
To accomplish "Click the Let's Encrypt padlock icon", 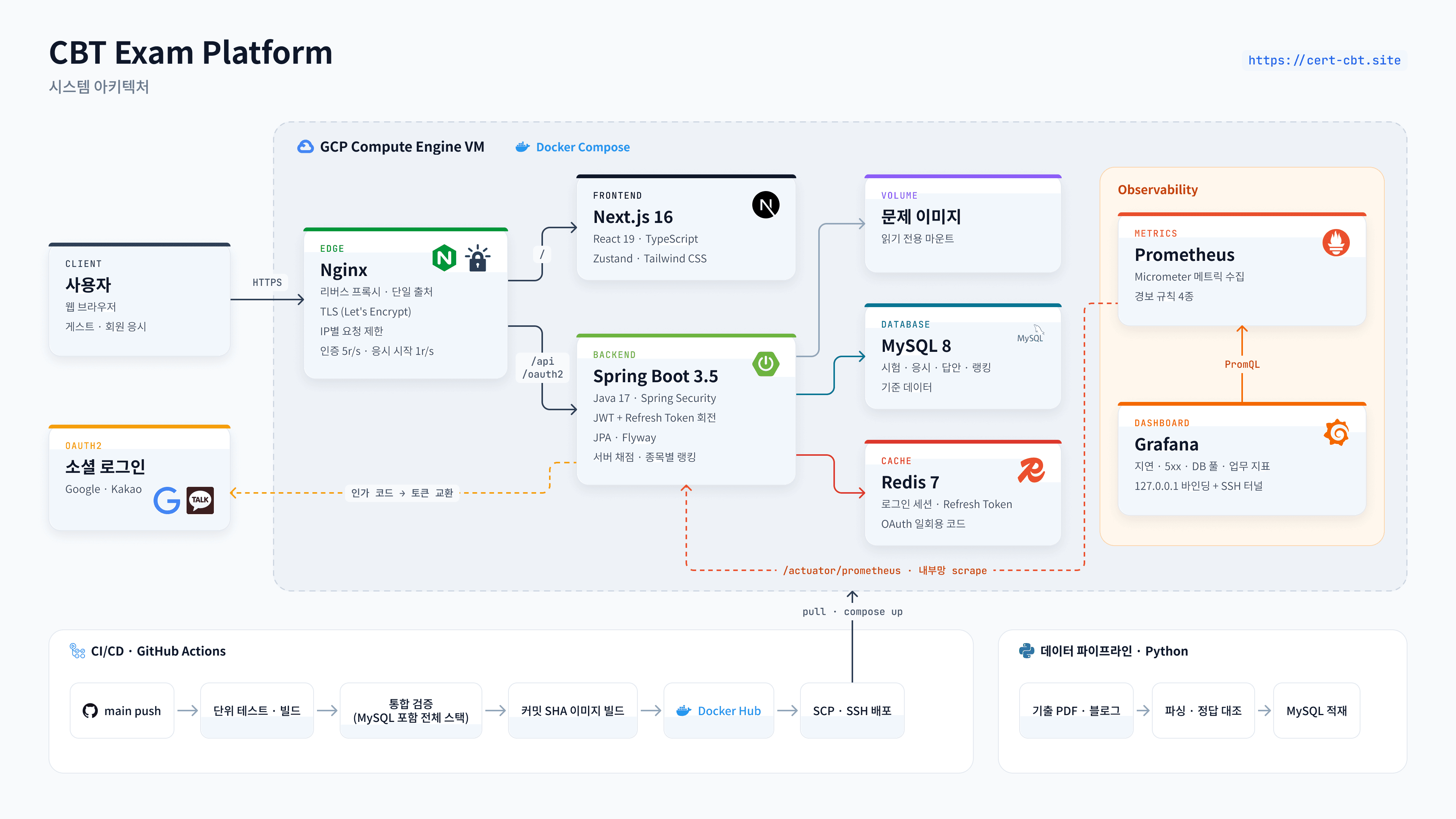I will 478,258.
